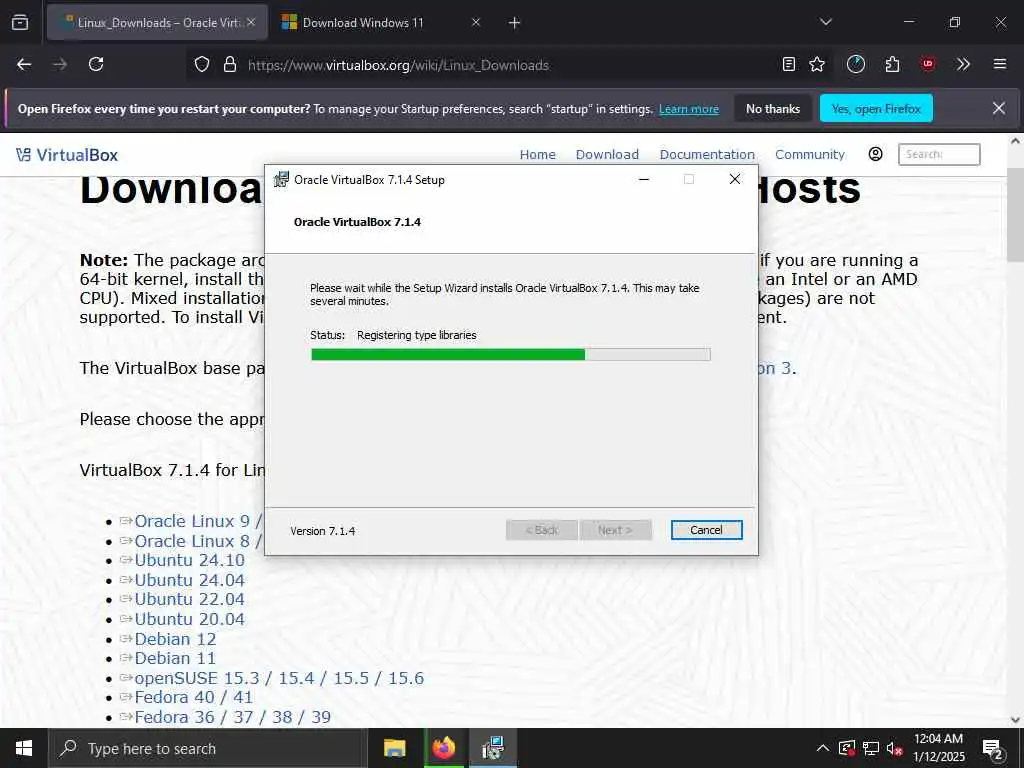Click the security tray icon with warning
Screen dimensions: 1024x768
[x=847, y=748]
